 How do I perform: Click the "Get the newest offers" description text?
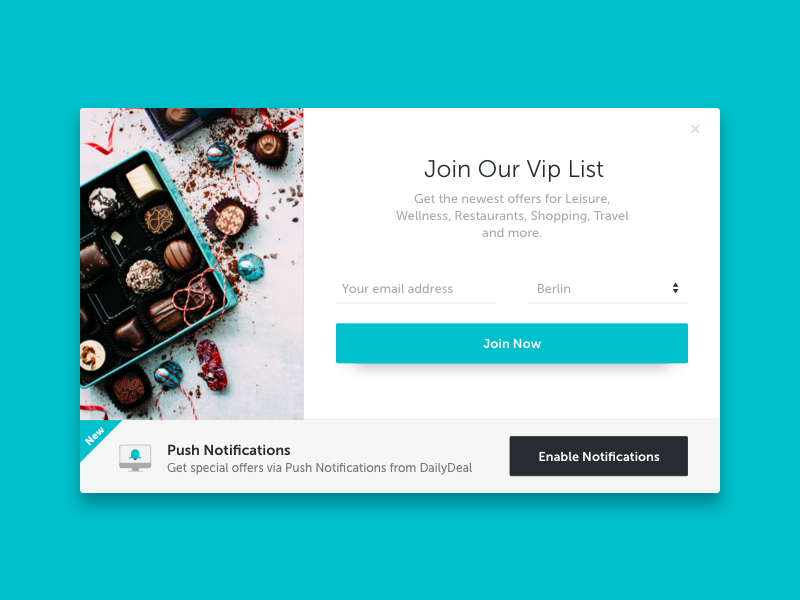[512, 215]
